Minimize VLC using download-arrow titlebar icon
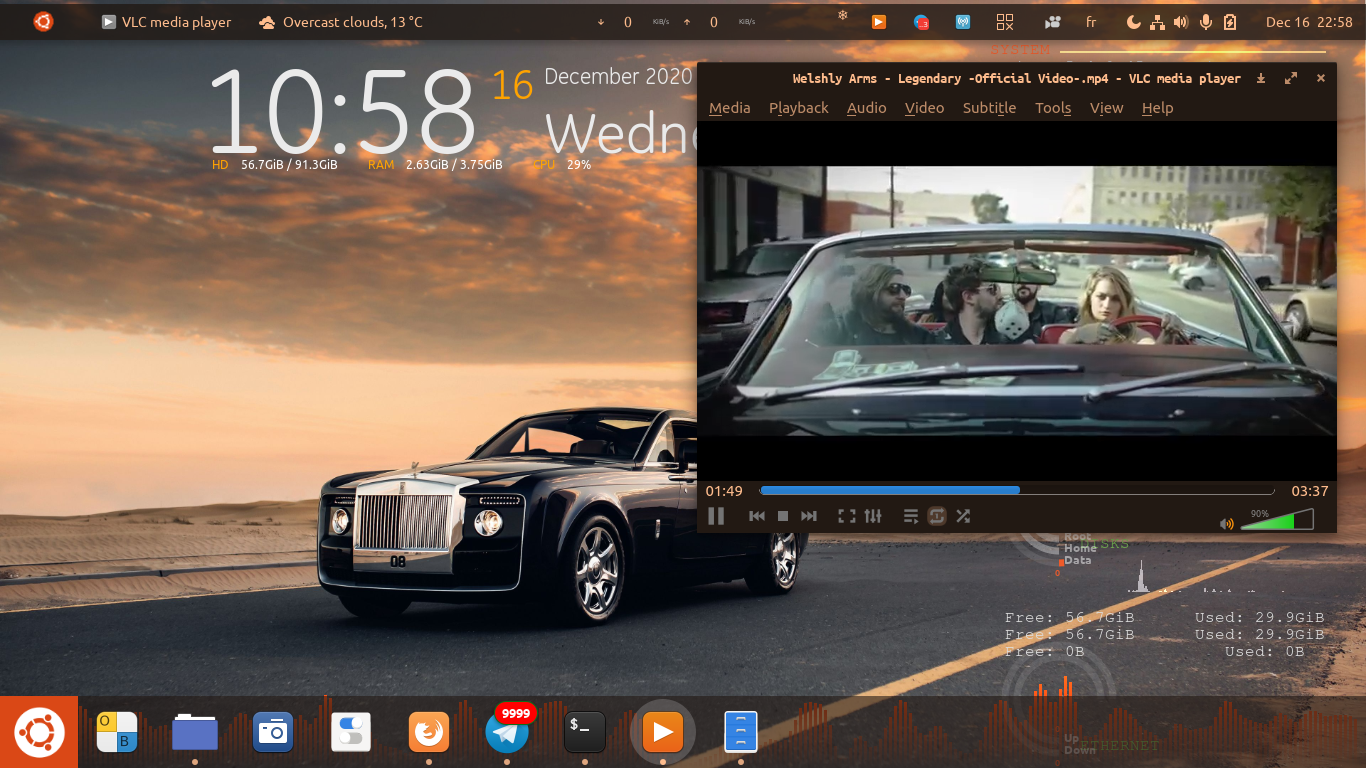Image resolution: width=1366 pixels, height=768 pixels. (x=1261, y=78)
